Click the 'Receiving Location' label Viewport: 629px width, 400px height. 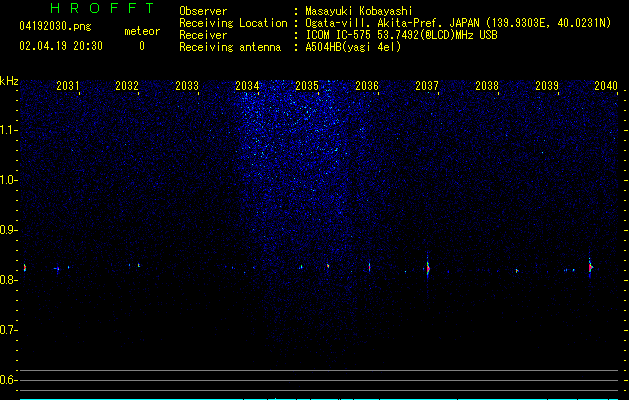tap(233, 23)
